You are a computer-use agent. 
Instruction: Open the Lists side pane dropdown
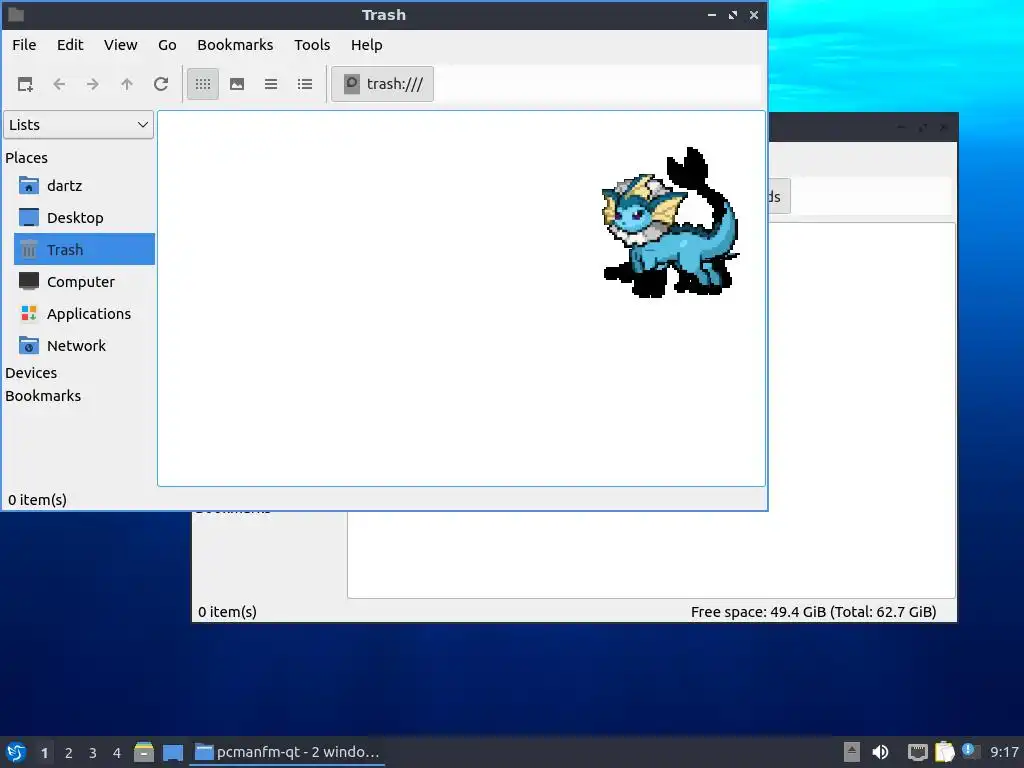(x=78, y=125)
